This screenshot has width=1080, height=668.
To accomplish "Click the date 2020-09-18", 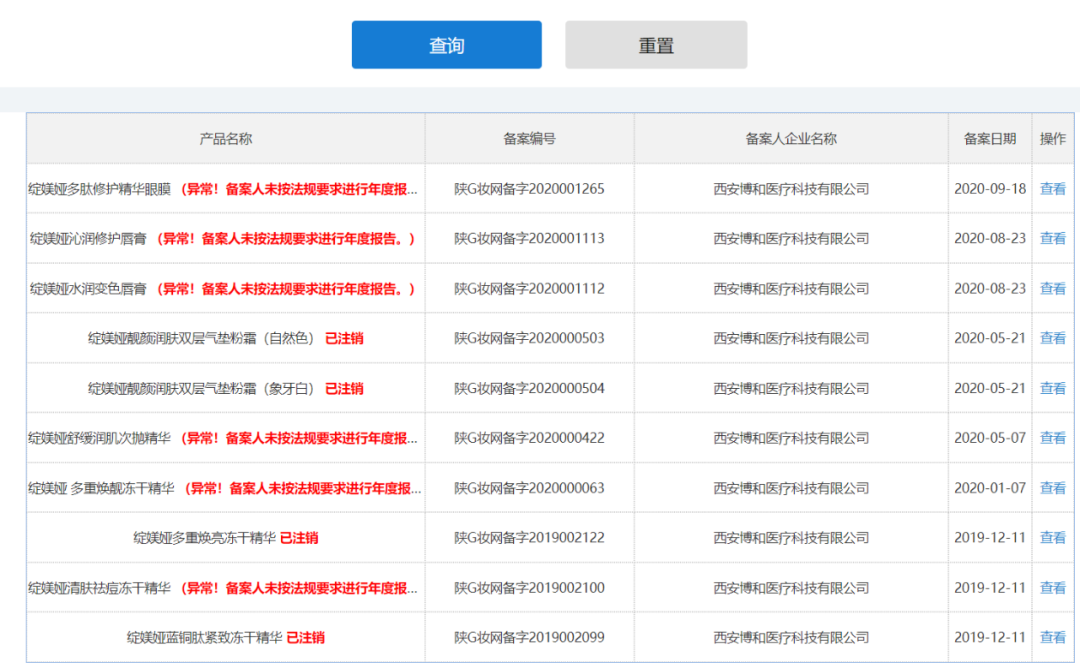I will pos(990,189).
